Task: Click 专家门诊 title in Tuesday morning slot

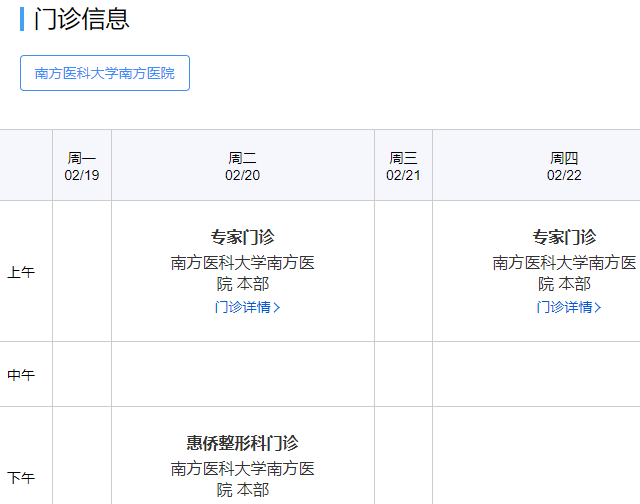Action: tap(242, 237)
